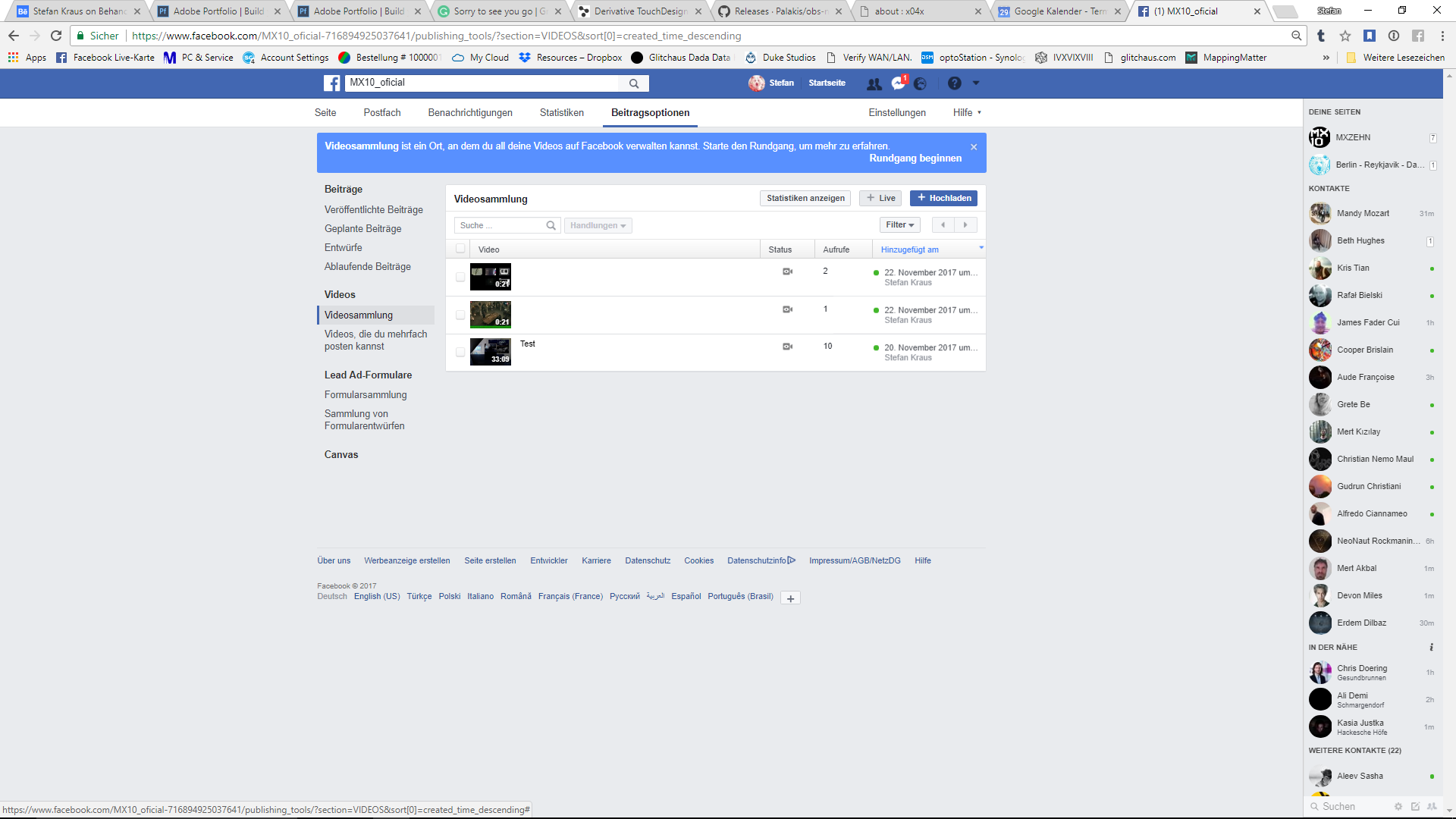
Task: Open the Hilfe dropdown menu
Action: [x=967, y=113]
